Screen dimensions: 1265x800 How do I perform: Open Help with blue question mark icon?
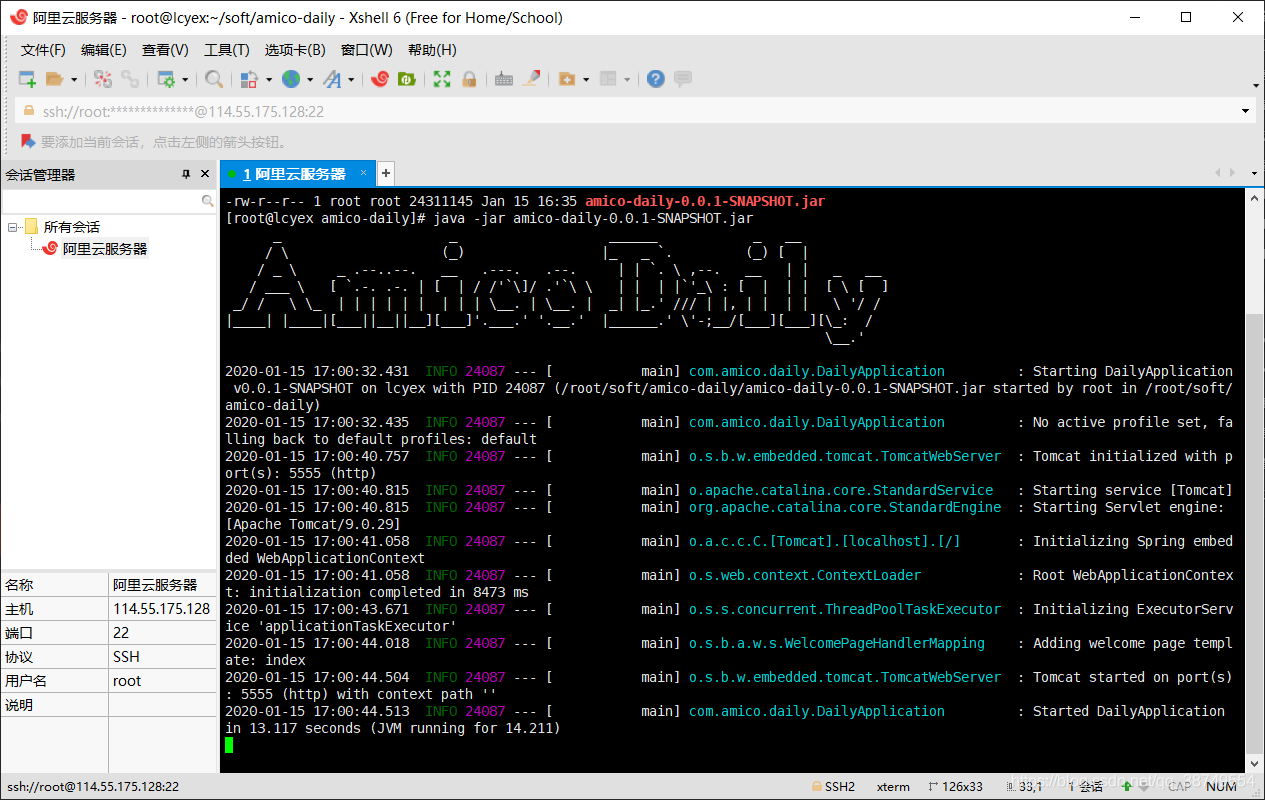656,79
